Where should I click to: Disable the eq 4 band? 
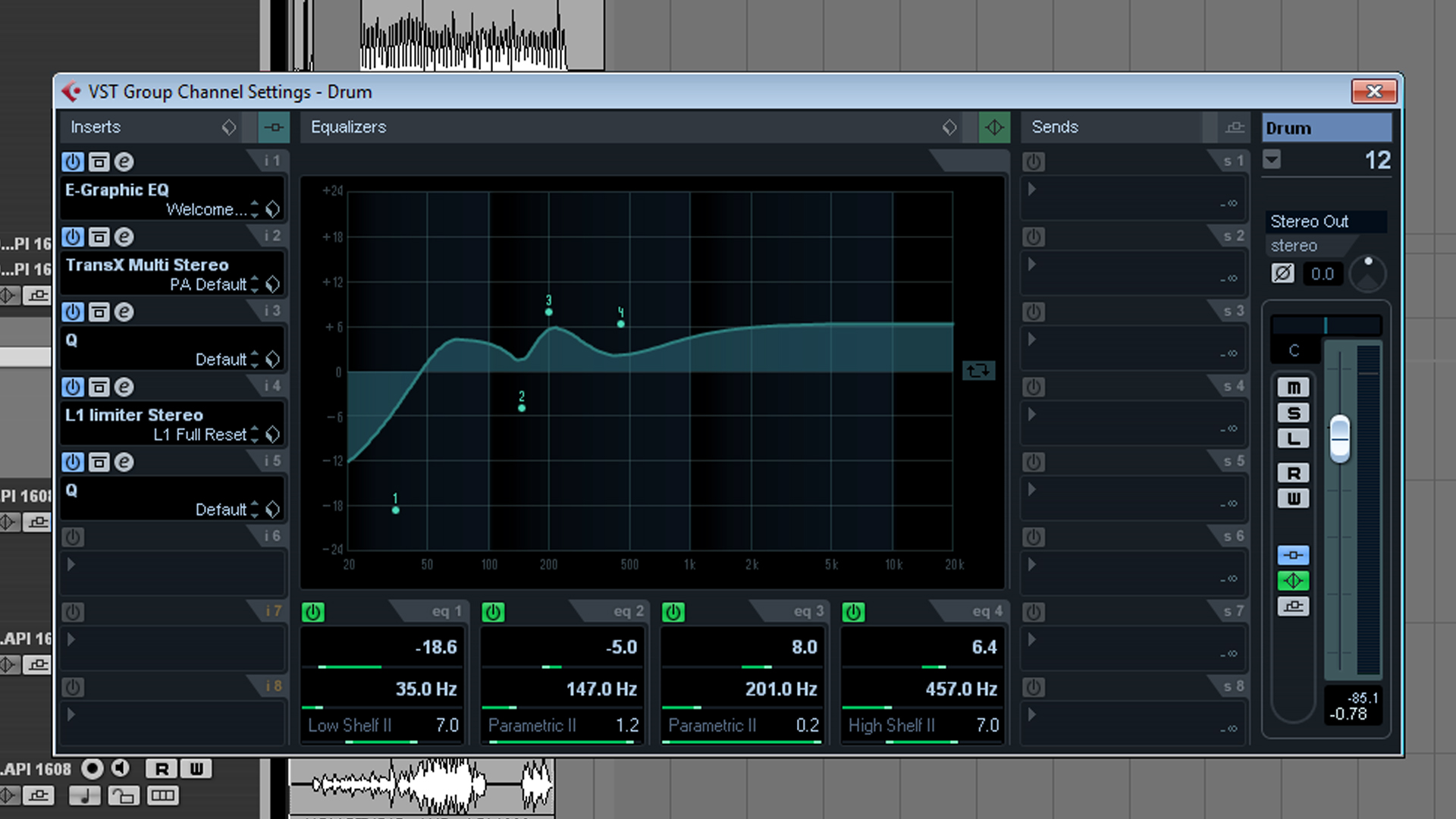[x=853, y=612]
